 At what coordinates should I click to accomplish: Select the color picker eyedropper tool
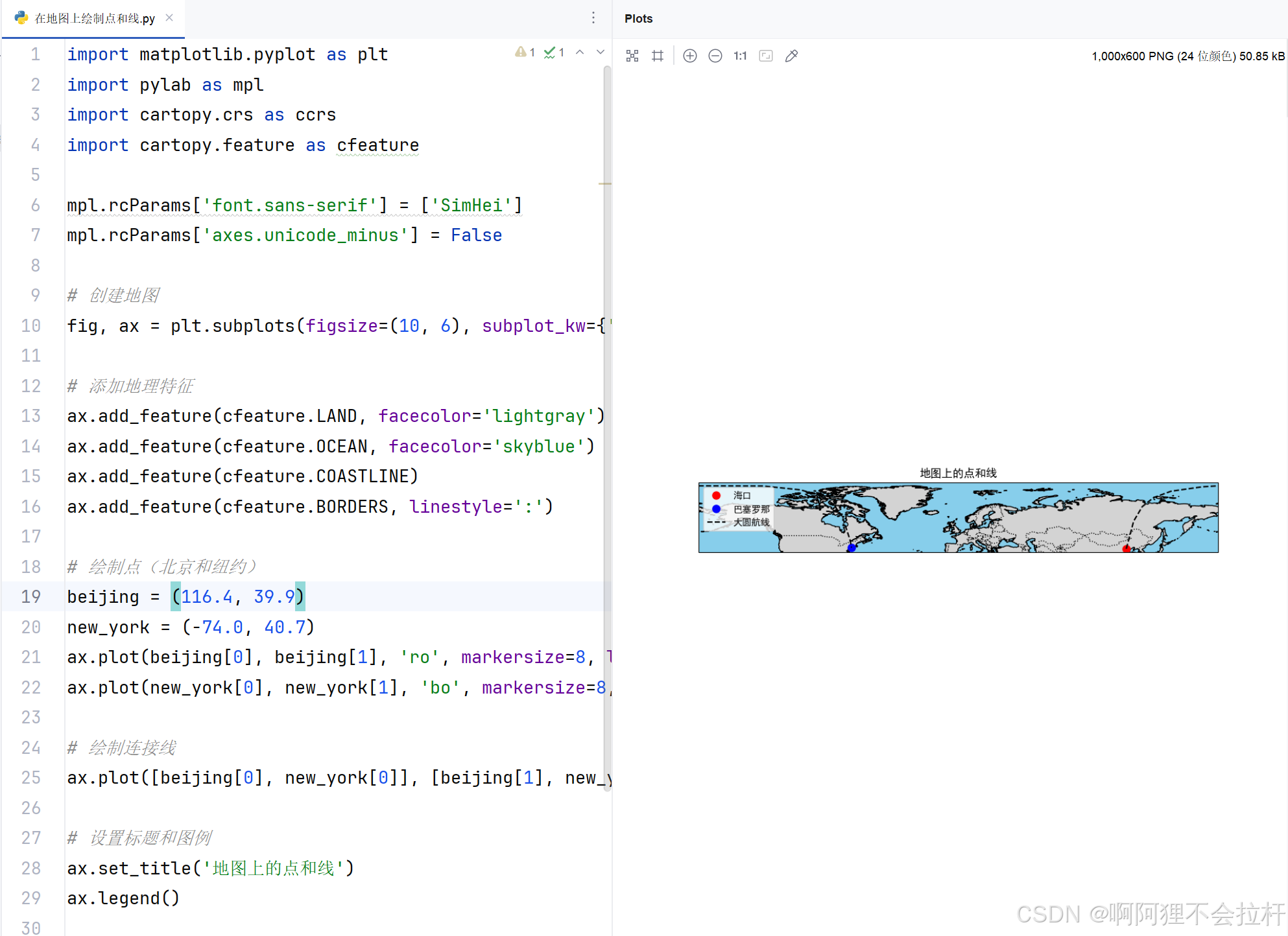[x=791, y=56]
